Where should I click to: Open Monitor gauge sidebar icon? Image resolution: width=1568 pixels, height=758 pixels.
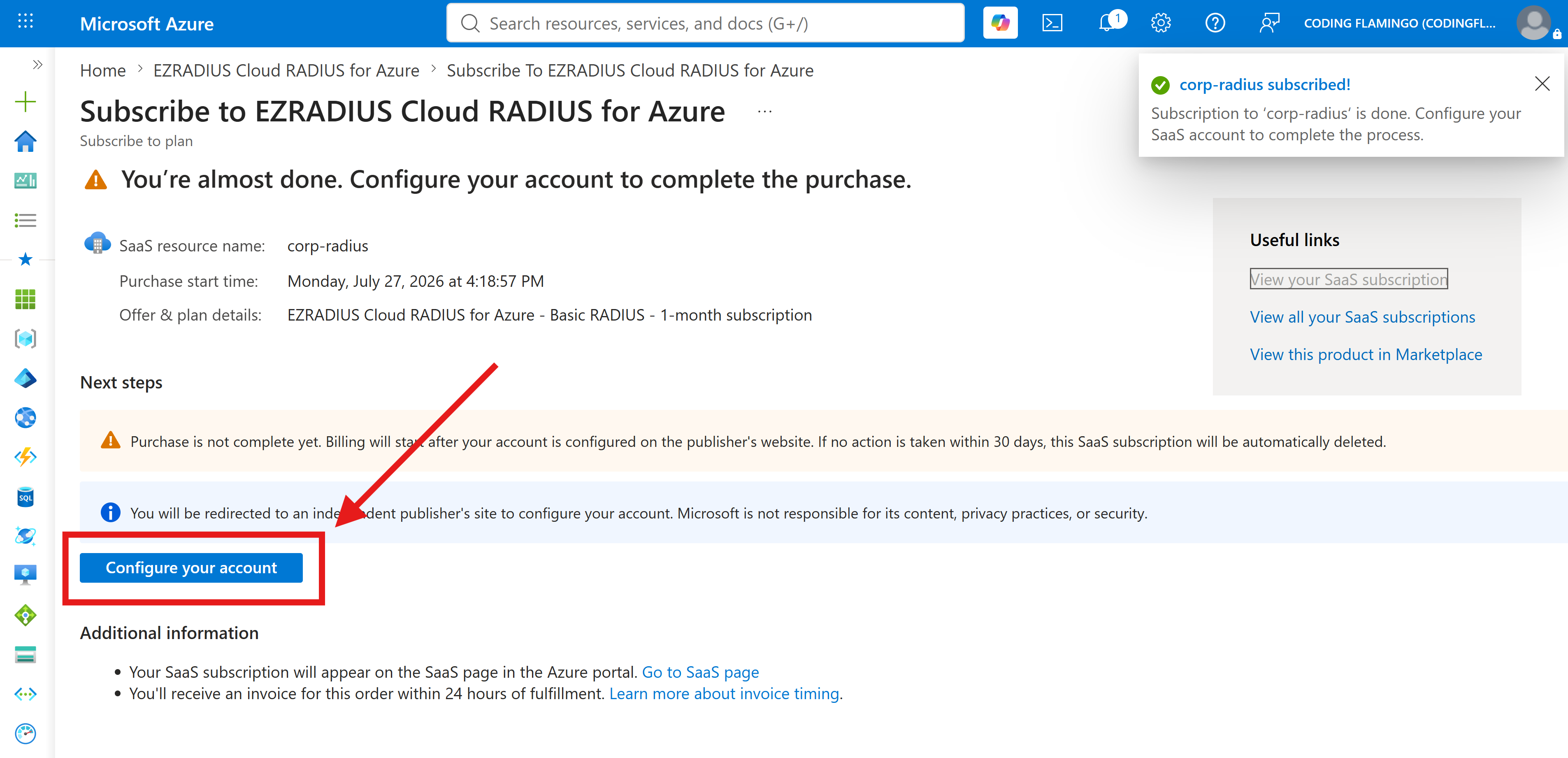pyautogui.click(x=26, y=734)
